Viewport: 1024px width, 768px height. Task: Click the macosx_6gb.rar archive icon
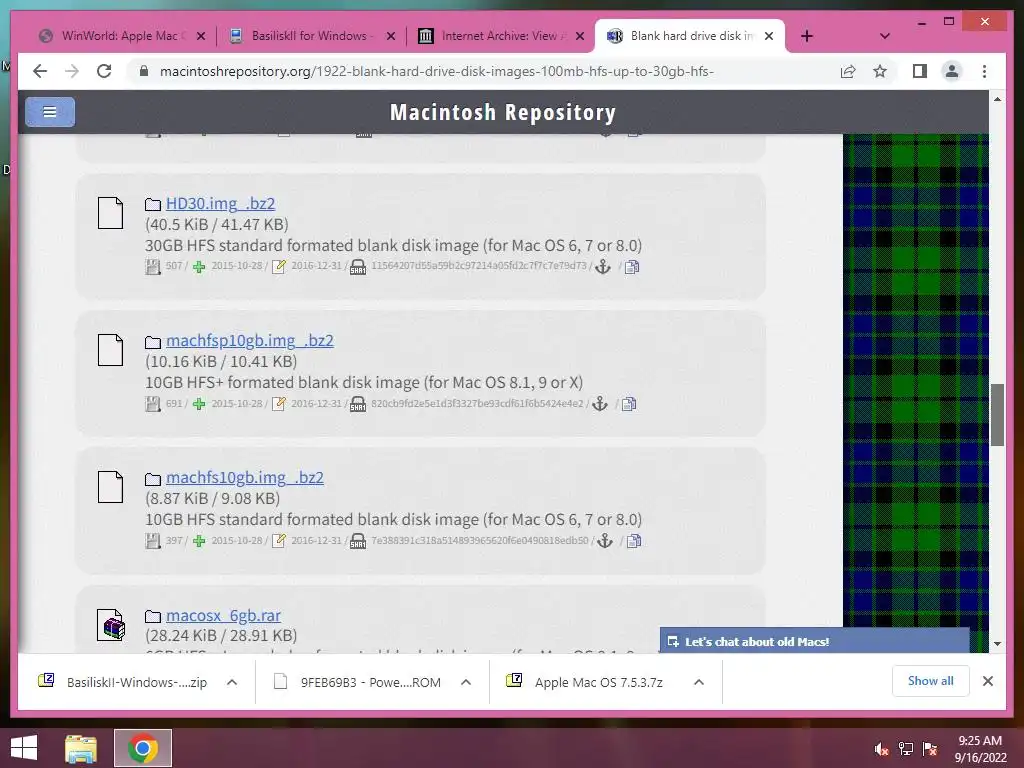pyautogui.click(x=111, y=625)
